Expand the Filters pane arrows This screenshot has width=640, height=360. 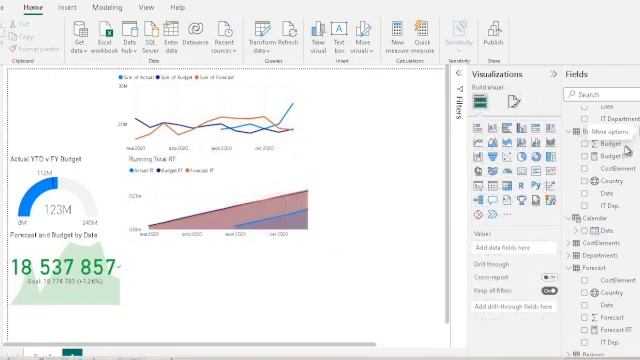(459, 73)
